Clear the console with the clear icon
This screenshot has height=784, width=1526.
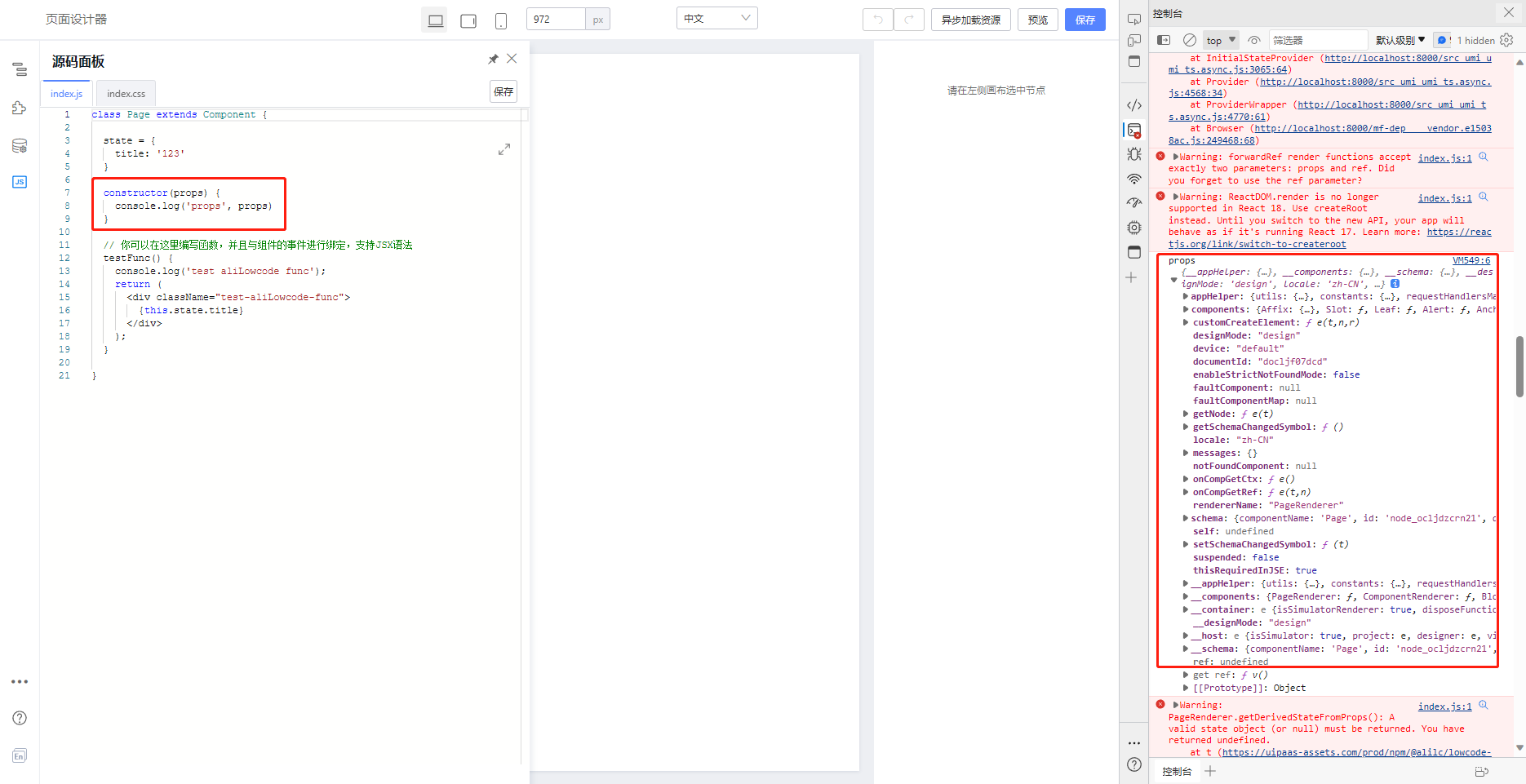(1189, 38)
